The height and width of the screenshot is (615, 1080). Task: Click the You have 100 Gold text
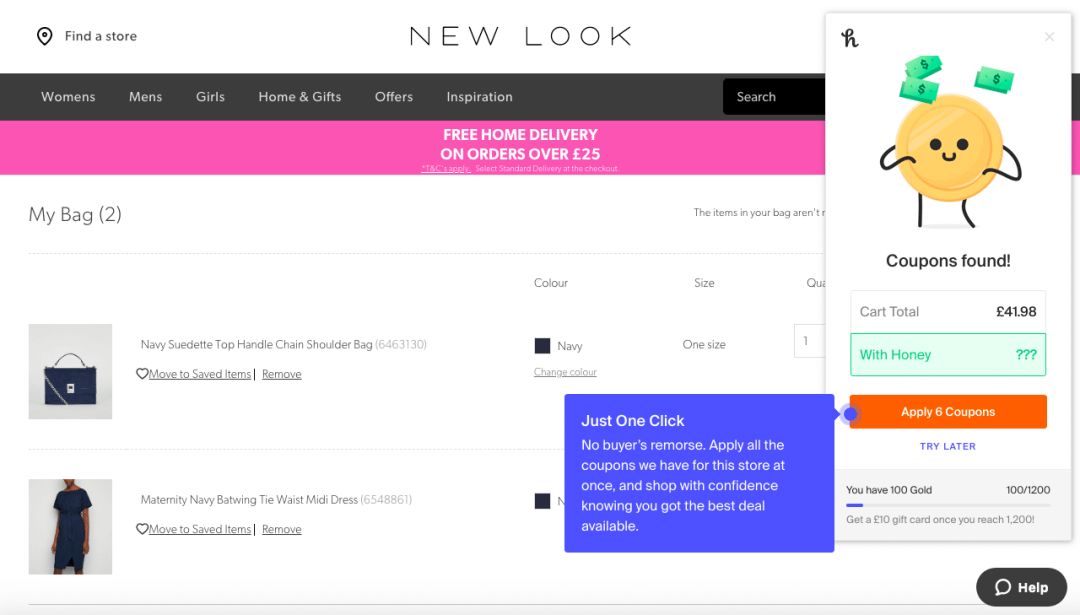889,490
